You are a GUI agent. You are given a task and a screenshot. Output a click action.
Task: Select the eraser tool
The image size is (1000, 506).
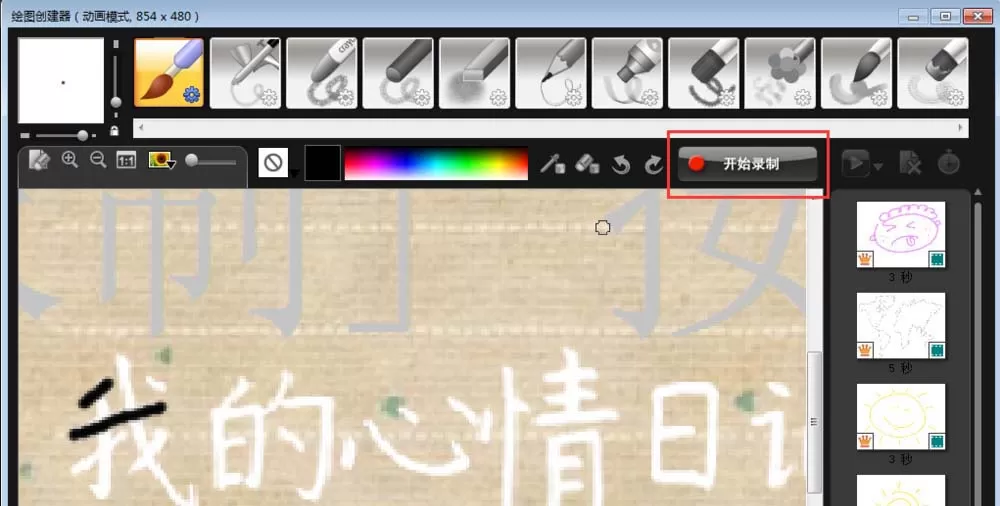point(587,164)
